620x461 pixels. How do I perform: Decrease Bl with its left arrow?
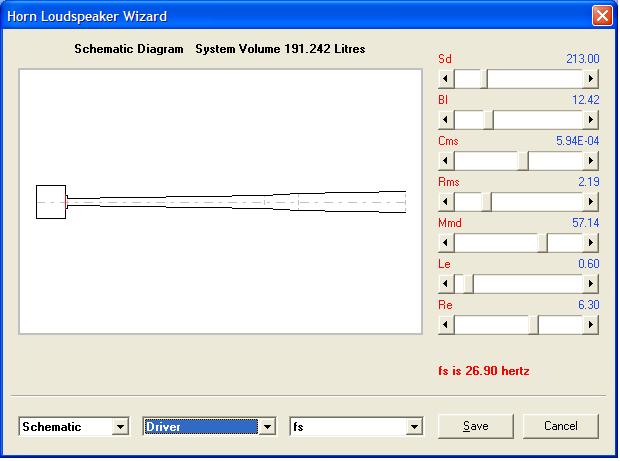coord(446,120)
